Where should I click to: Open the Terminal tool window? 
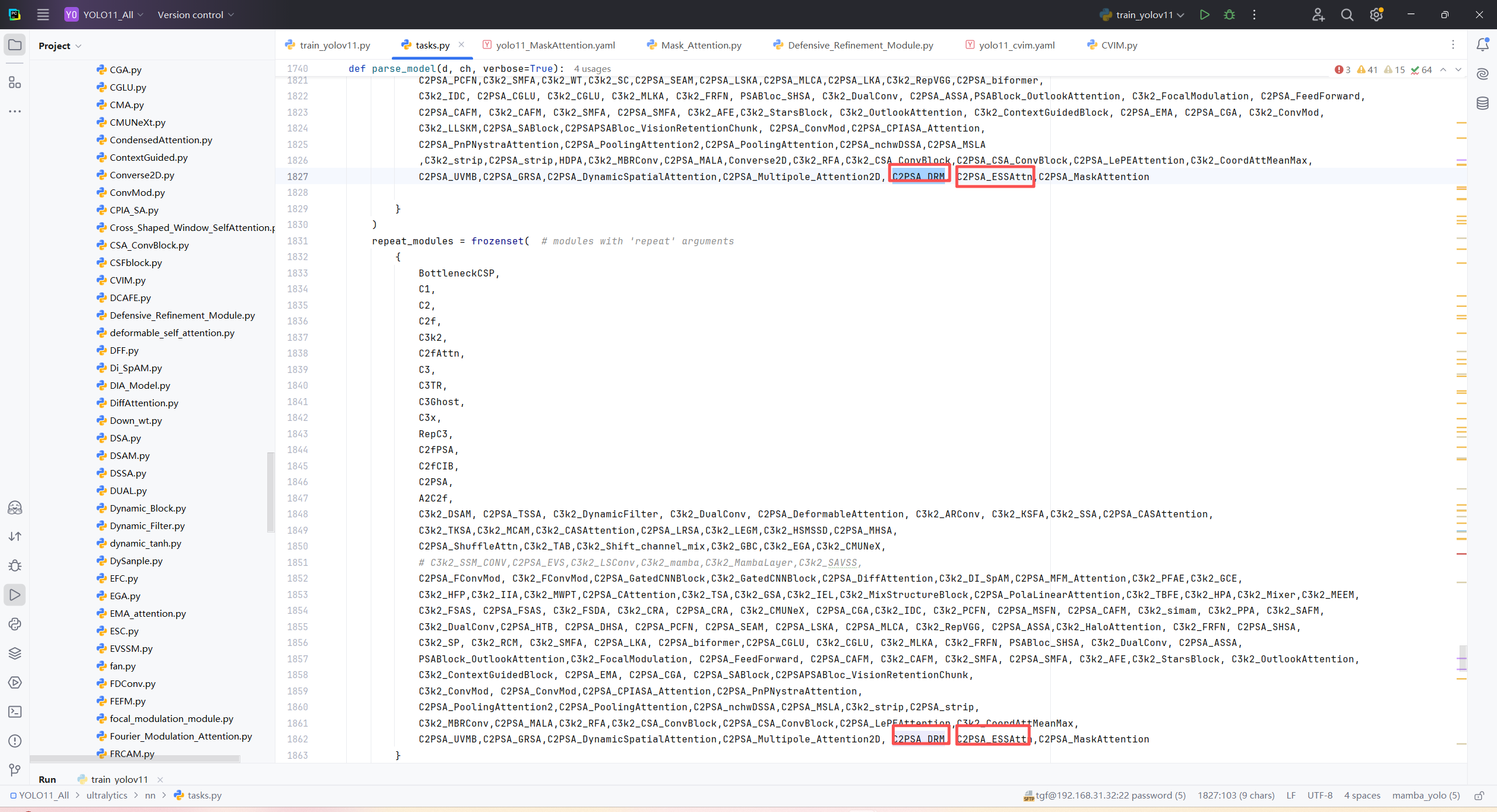[x=15, y=711]
